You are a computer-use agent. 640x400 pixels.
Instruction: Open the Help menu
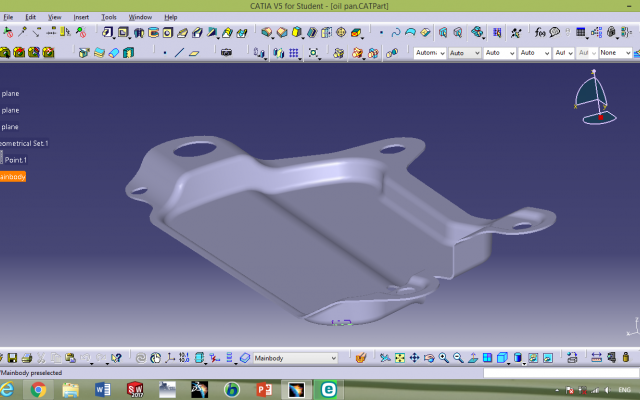pos(171,17)
